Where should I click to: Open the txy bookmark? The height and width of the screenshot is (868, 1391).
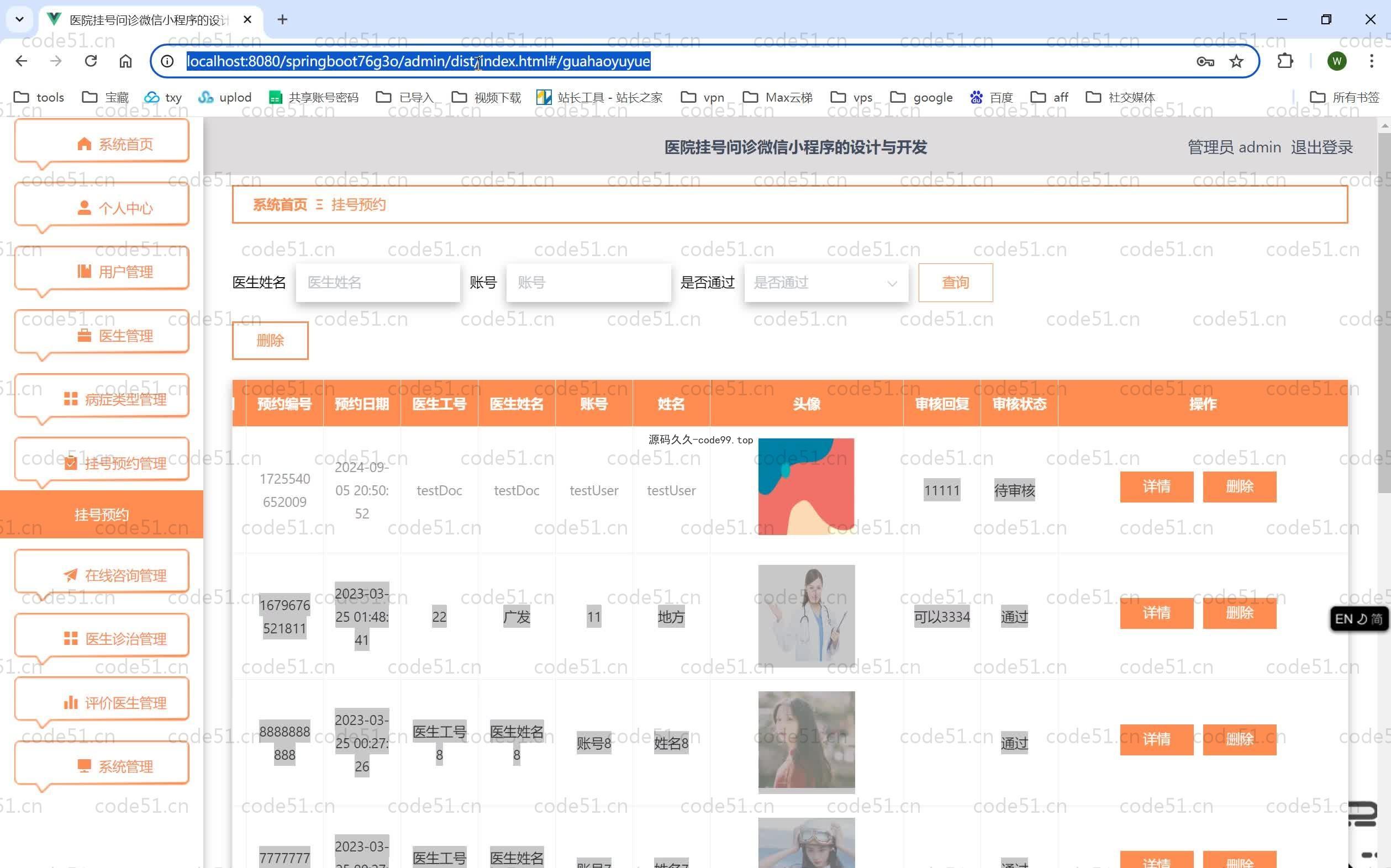coord(162,97)
